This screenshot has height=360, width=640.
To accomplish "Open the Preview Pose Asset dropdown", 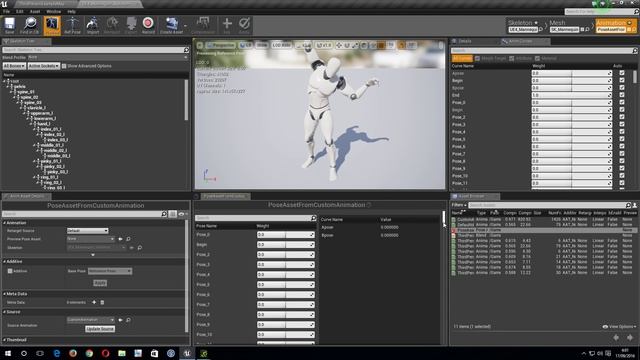I will tap(91, 239).
